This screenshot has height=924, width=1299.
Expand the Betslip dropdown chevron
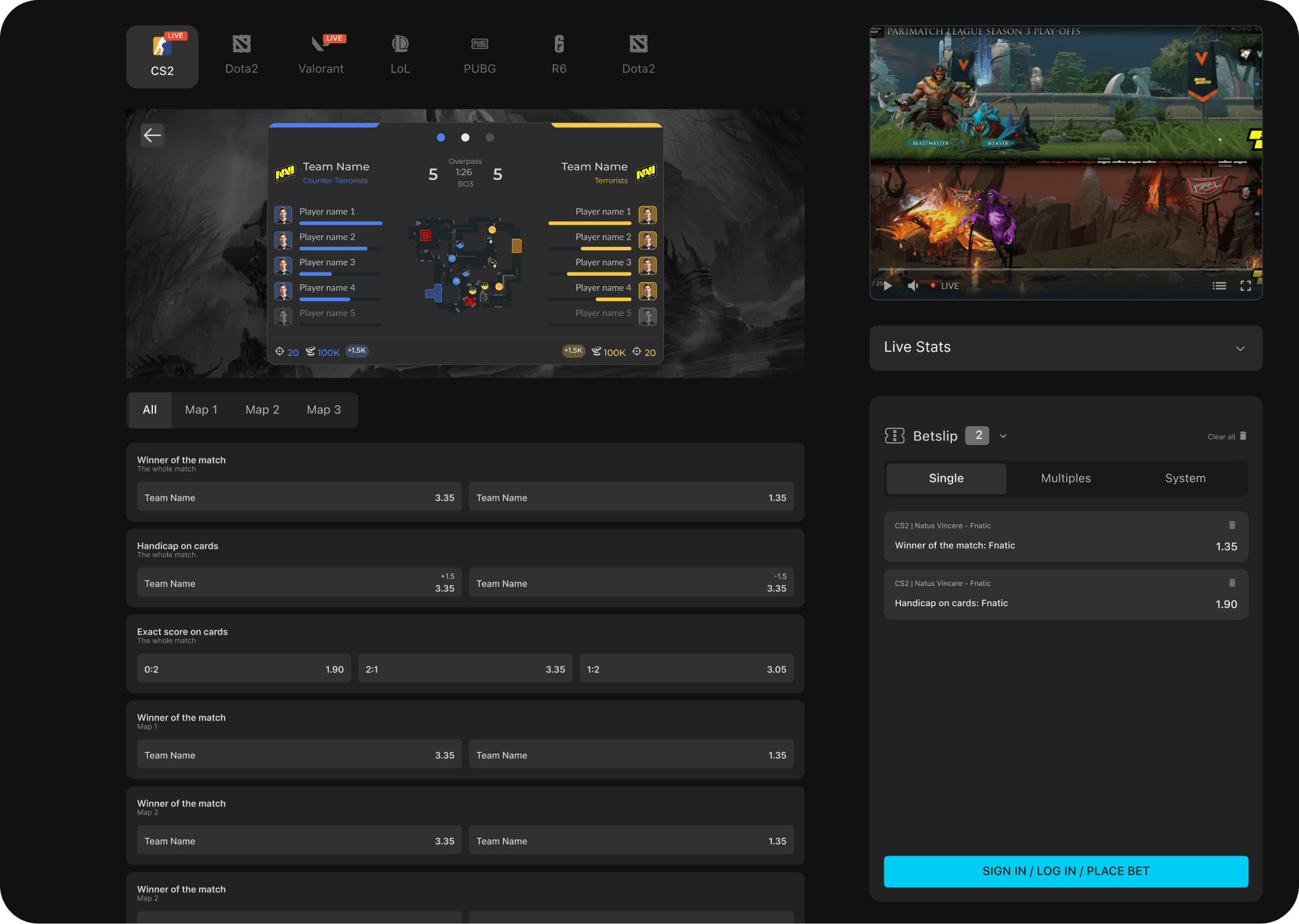click(1003, 436)
